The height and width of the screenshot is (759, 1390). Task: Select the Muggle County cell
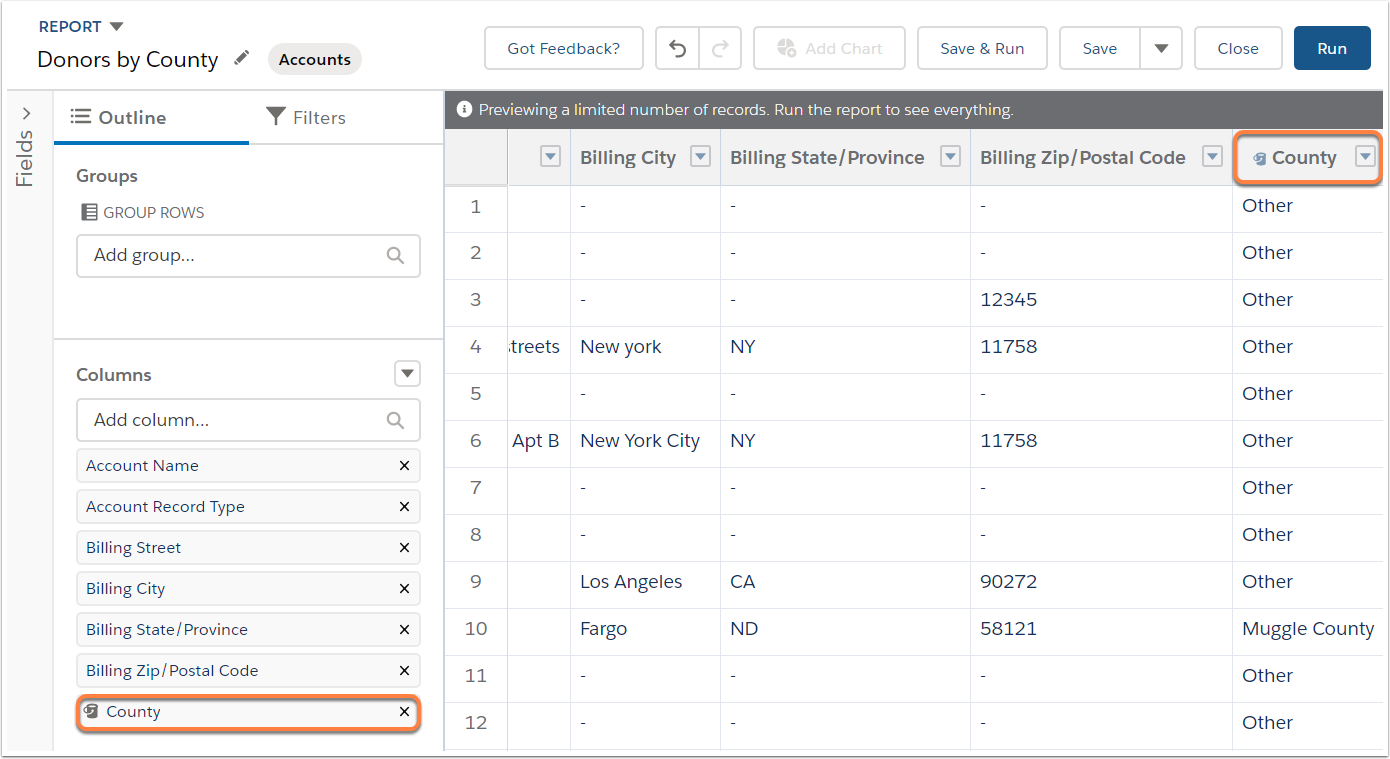coord(1308,629)
